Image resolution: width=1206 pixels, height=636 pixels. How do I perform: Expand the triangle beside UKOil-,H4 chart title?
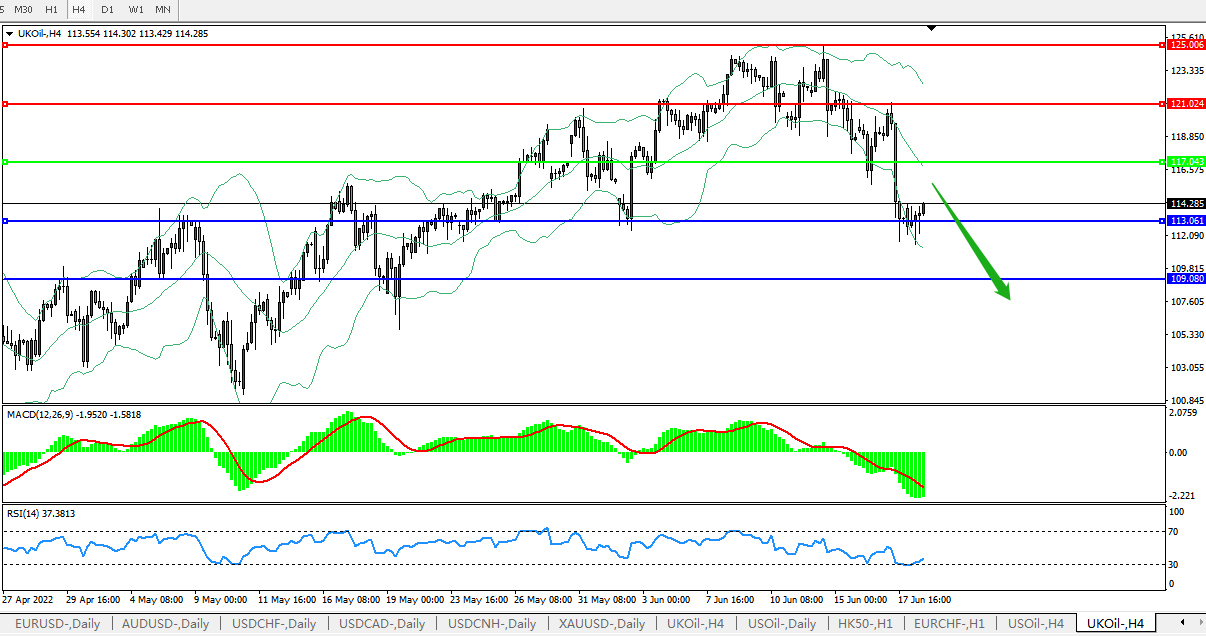(10, 33)
